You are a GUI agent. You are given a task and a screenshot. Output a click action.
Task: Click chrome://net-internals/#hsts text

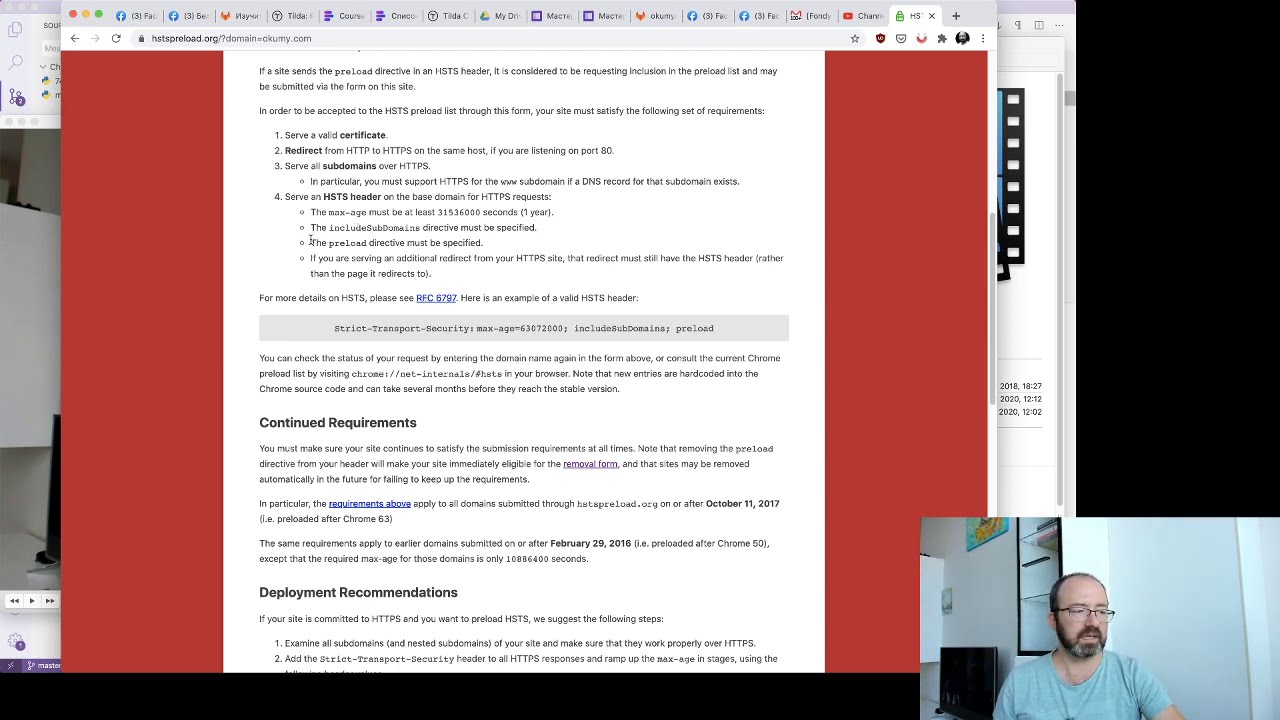pyautogui.click(x=427, y=374)
